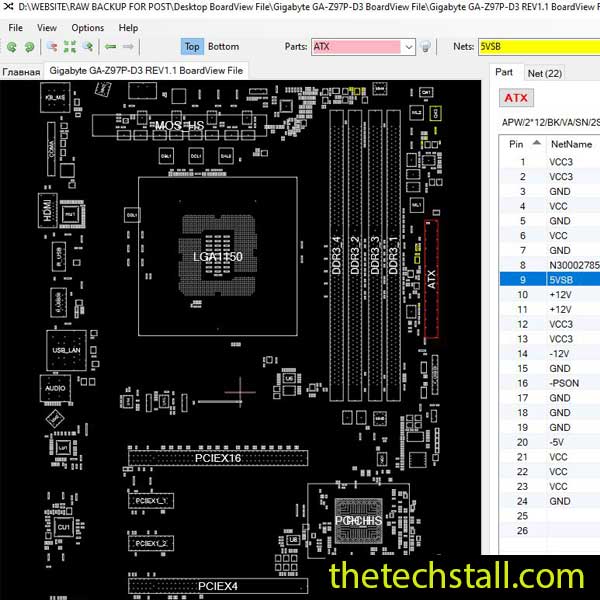Click the toolbar icon right of the fit-to-window icon
This screenshot has height=600, width=600.
(x=88, y=46)
